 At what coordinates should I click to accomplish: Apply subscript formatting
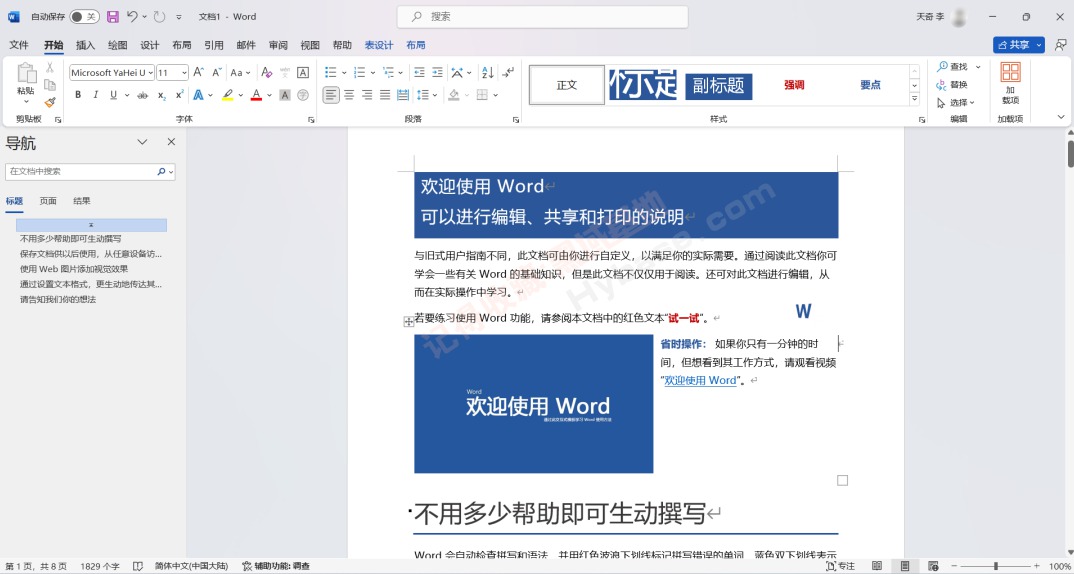(x=162, y=95)
